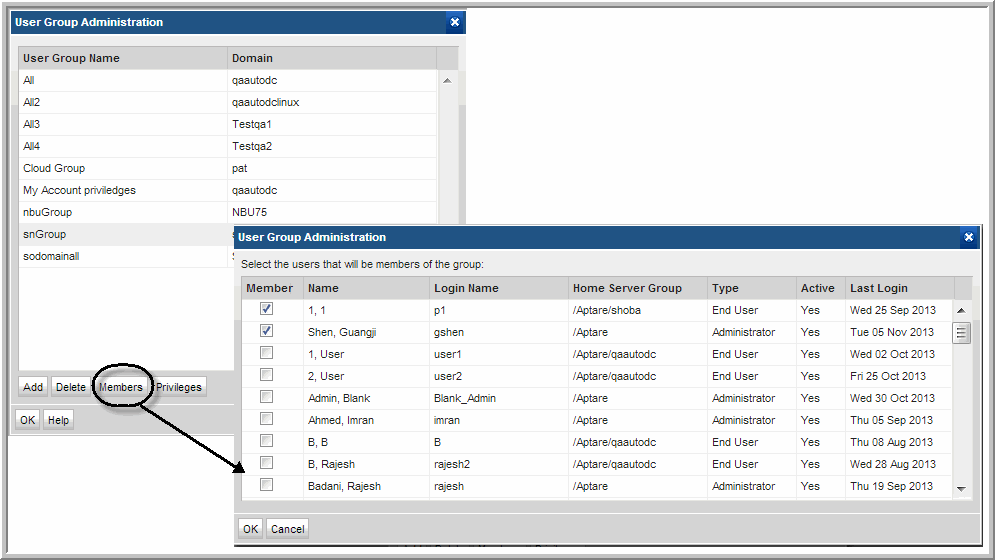The width and height of the screenshot is (995, 560).
Task: Open the Privileges button
Action: (x=179, y=387)
